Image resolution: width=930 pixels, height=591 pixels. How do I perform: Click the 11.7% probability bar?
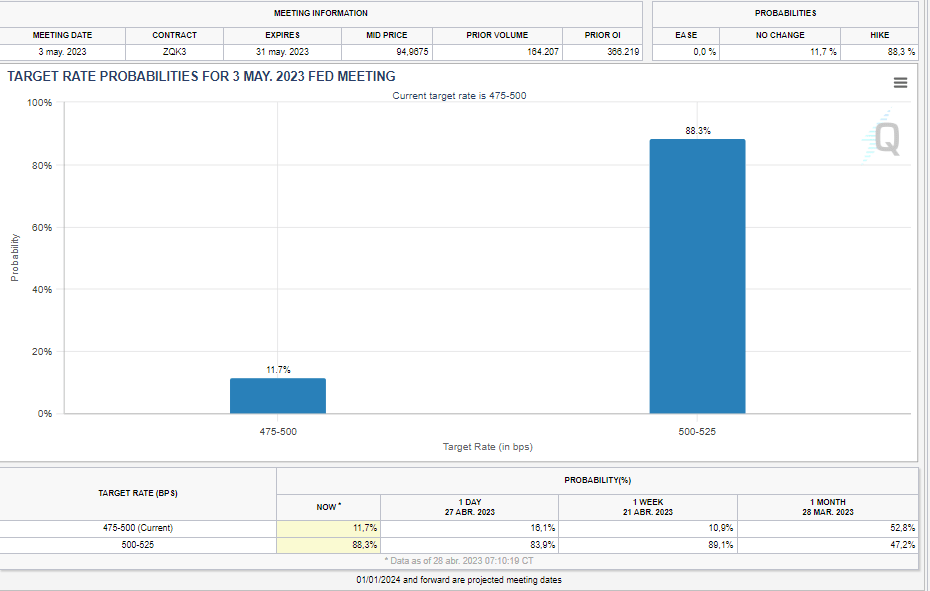(x=278, y=395)
